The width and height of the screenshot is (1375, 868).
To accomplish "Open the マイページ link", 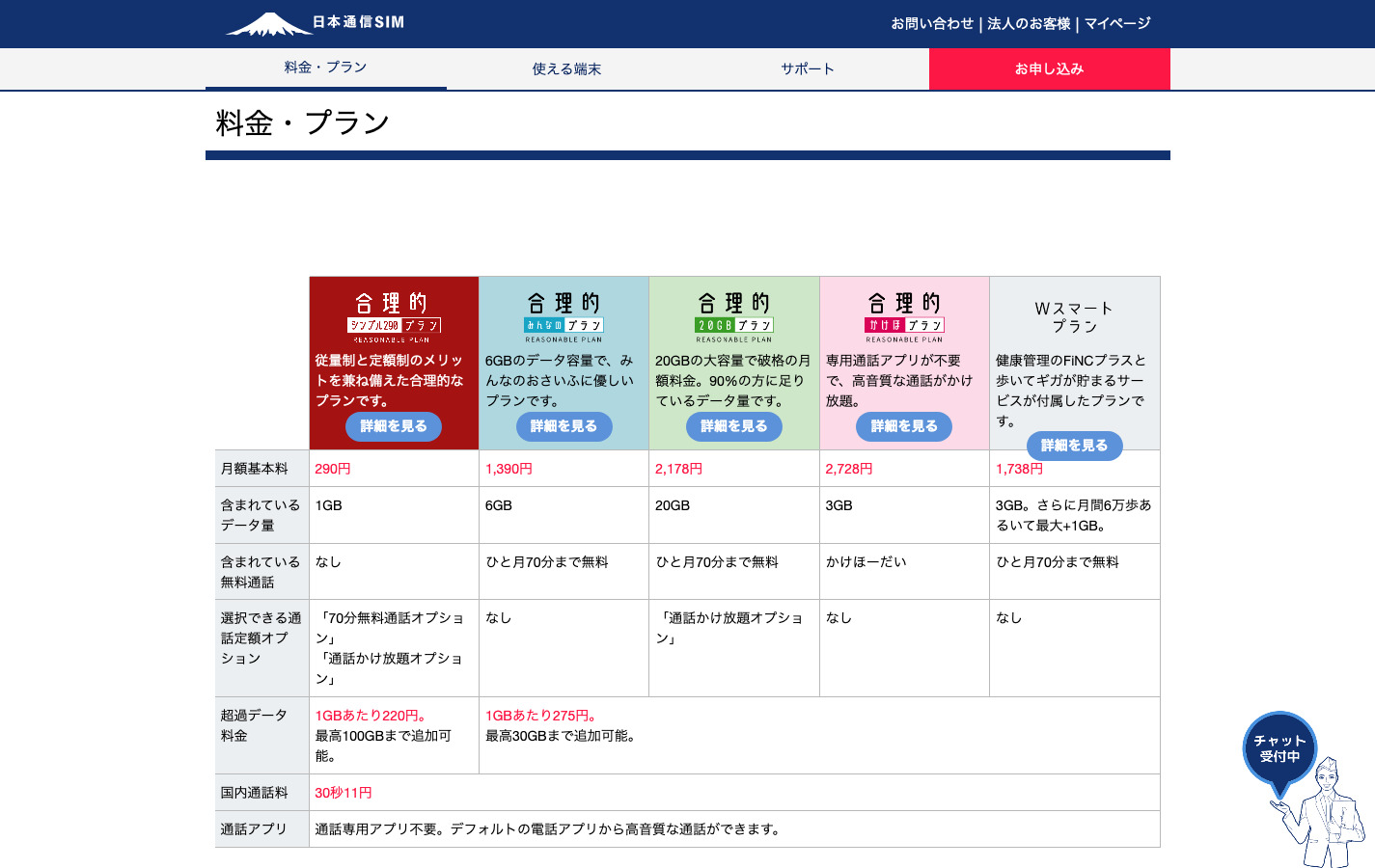I will pyautogui.click(x=1117, y=23).
